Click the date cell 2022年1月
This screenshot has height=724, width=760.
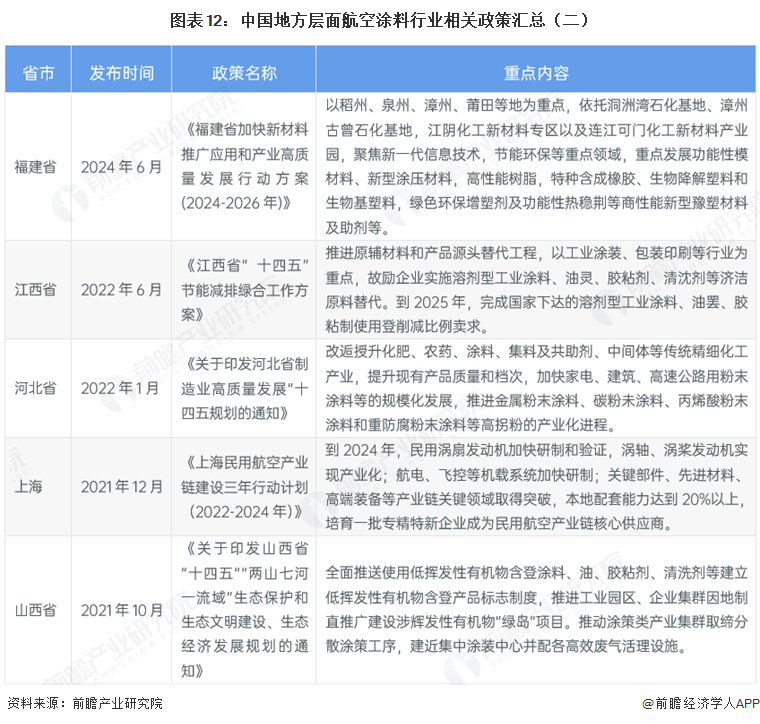(120, 388)
